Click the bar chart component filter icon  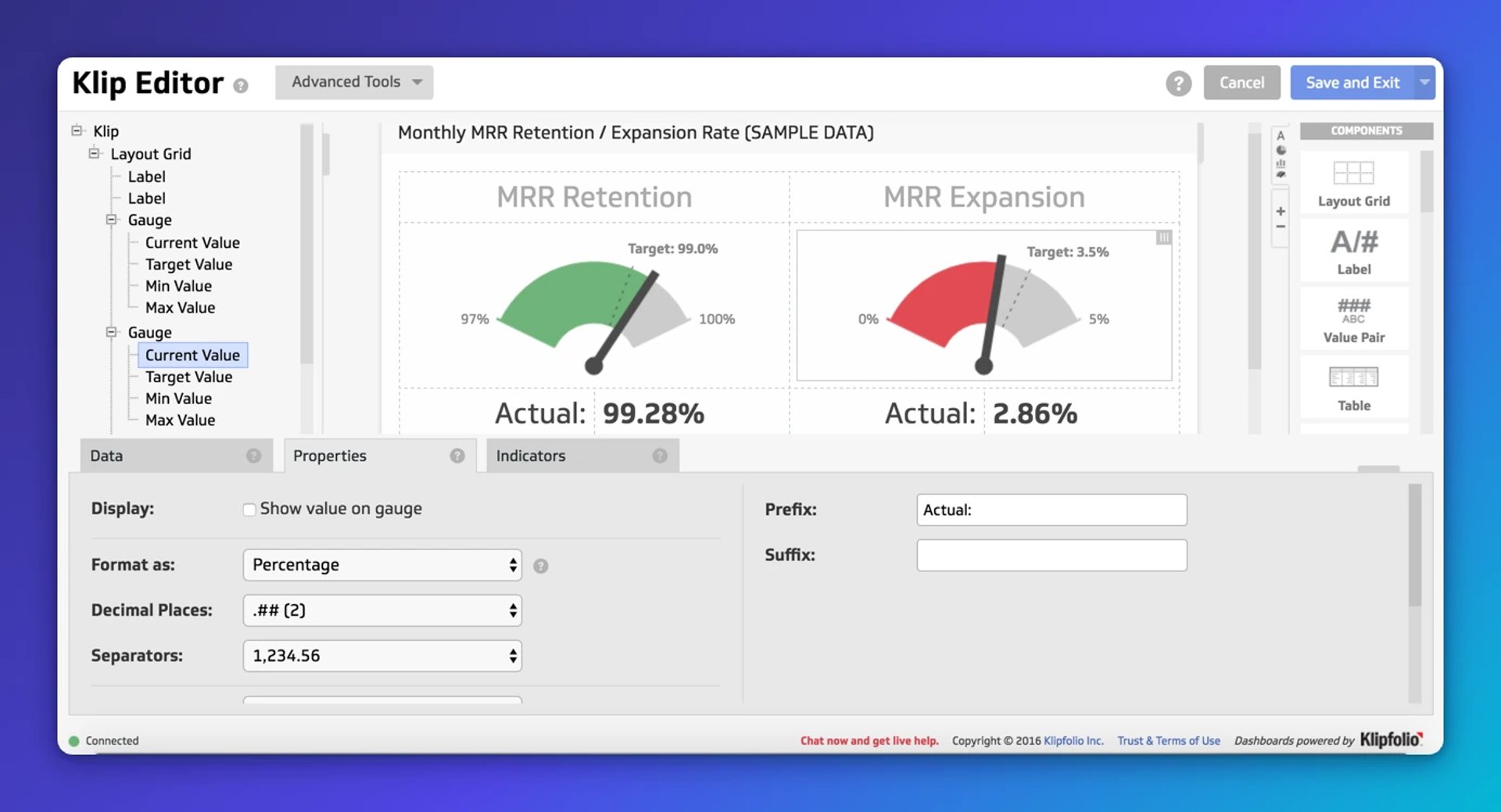[x=1281, y=163]
